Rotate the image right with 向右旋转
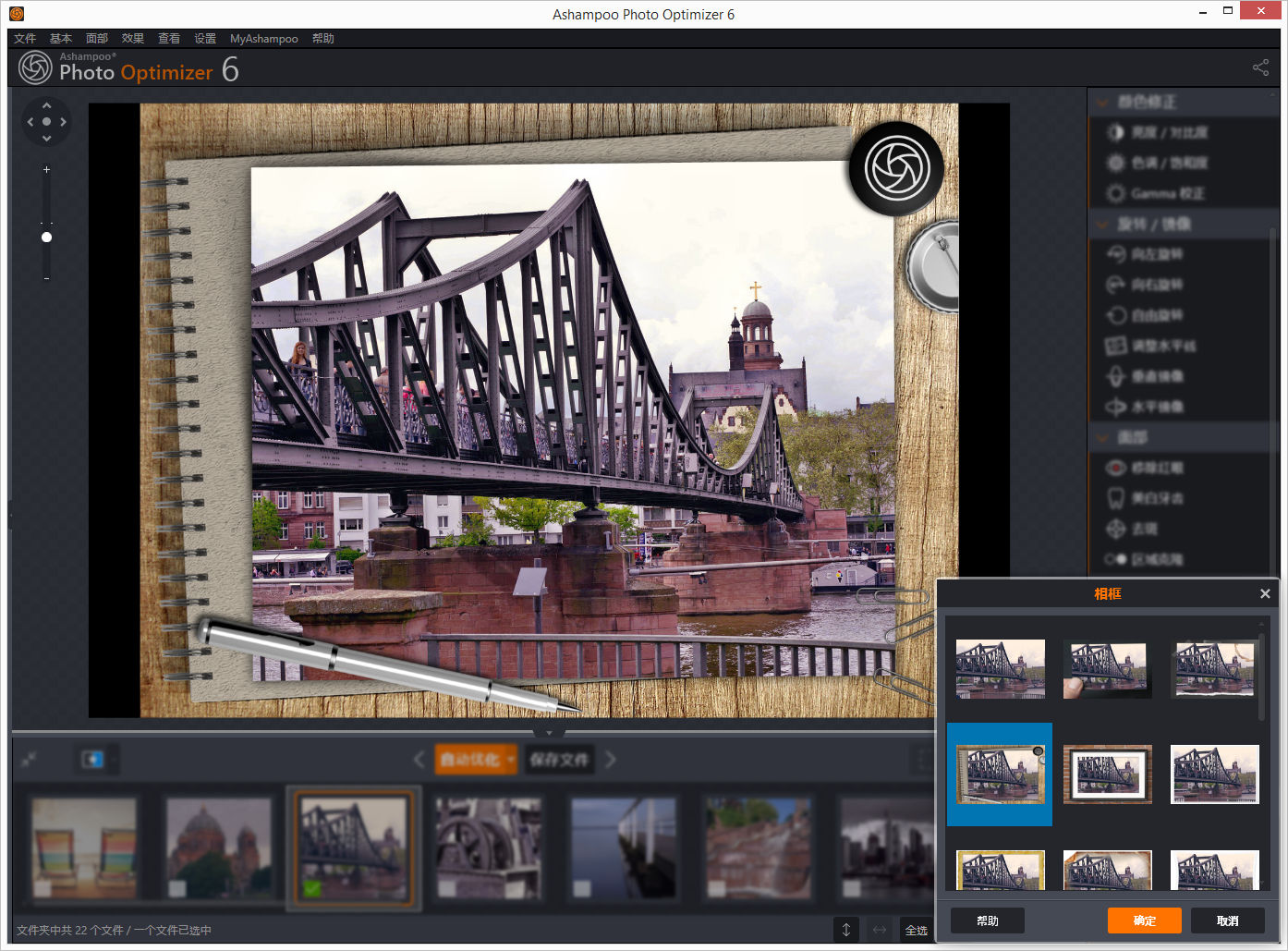1288x951 pixels. pyautogui.click(x=1144, y=285)
